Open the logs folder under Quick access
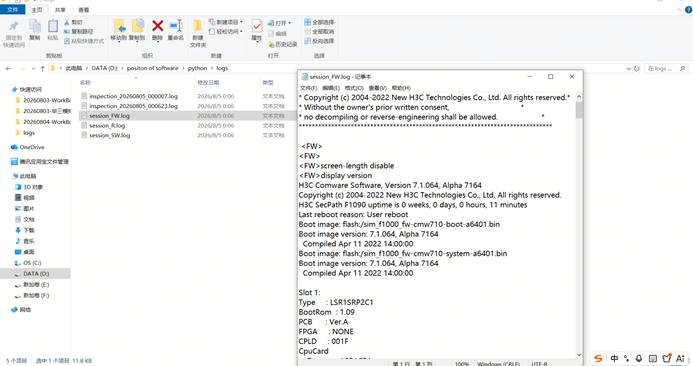Image resolution: width=693 pixels, height=366 pixels. click(29, 133)
